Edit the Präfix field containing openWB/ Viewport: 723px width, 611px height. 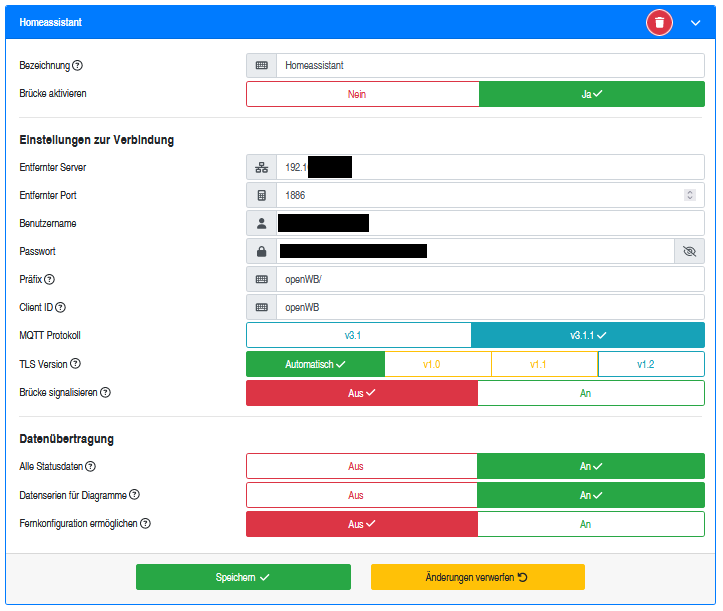[490, 279]
